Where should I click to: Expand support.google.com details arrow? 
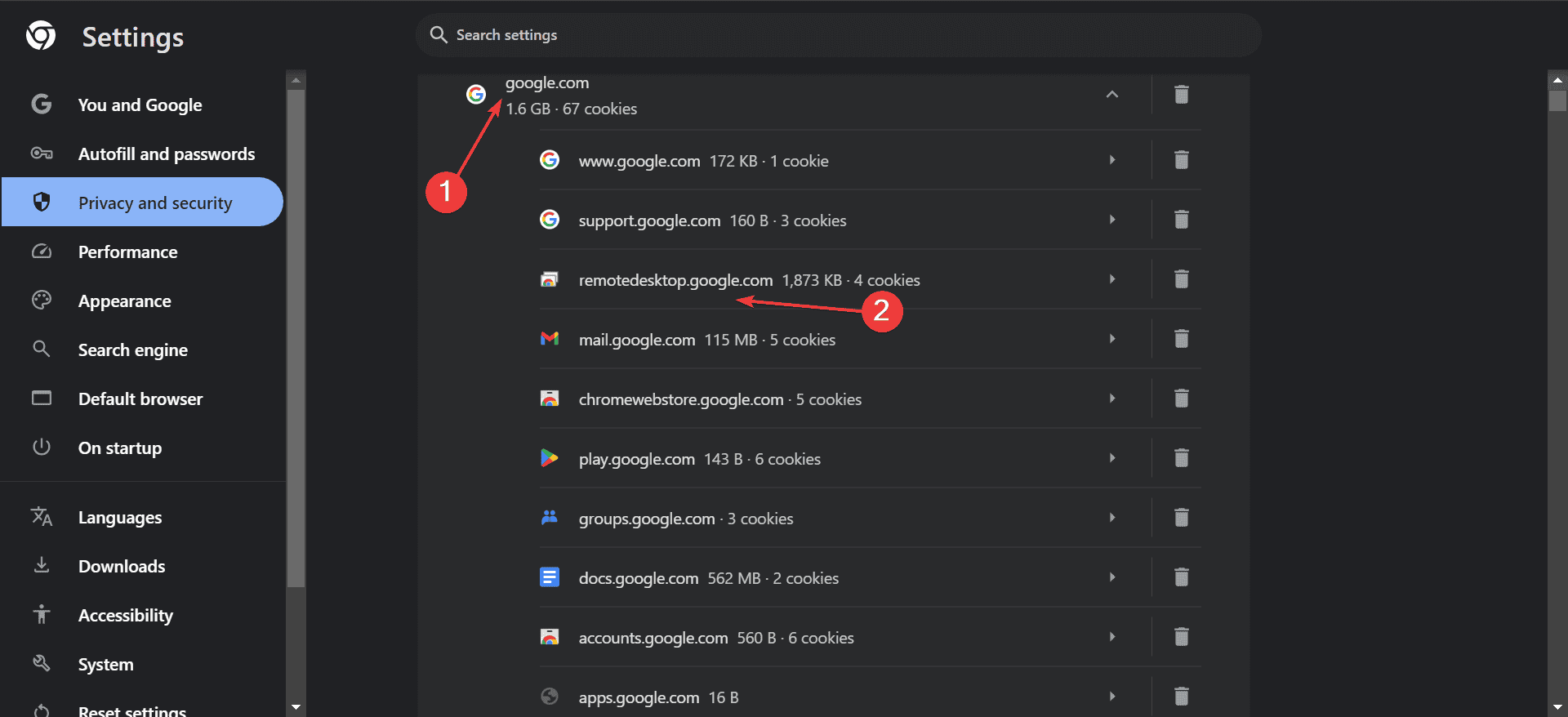1111,220
